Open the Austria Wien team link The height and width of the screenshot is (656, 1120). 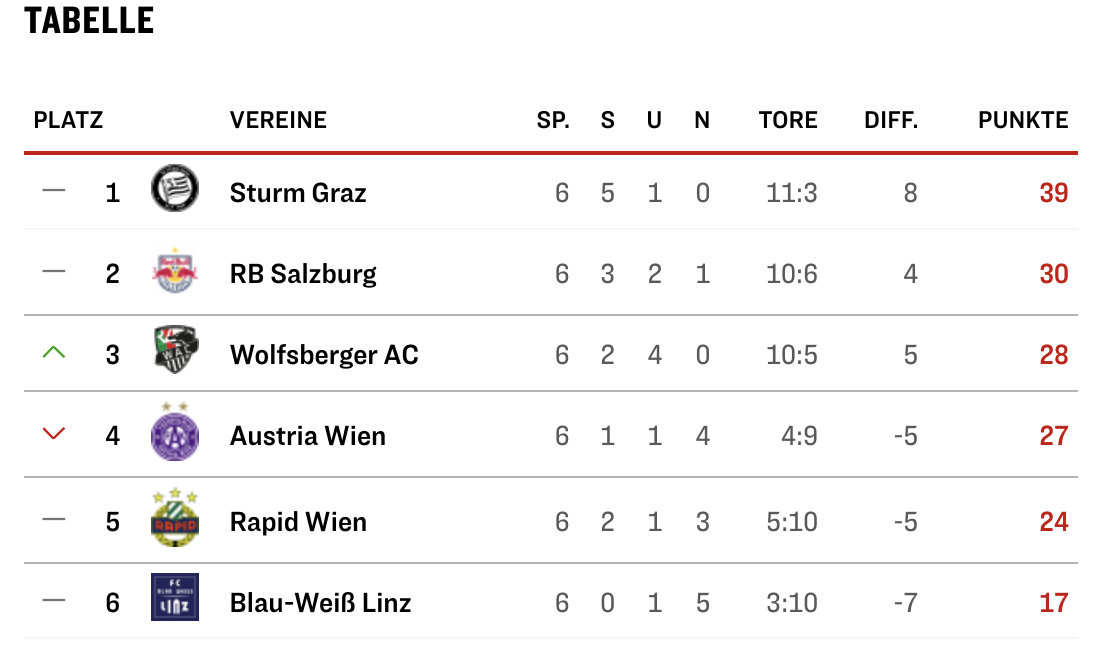(308, 436)
